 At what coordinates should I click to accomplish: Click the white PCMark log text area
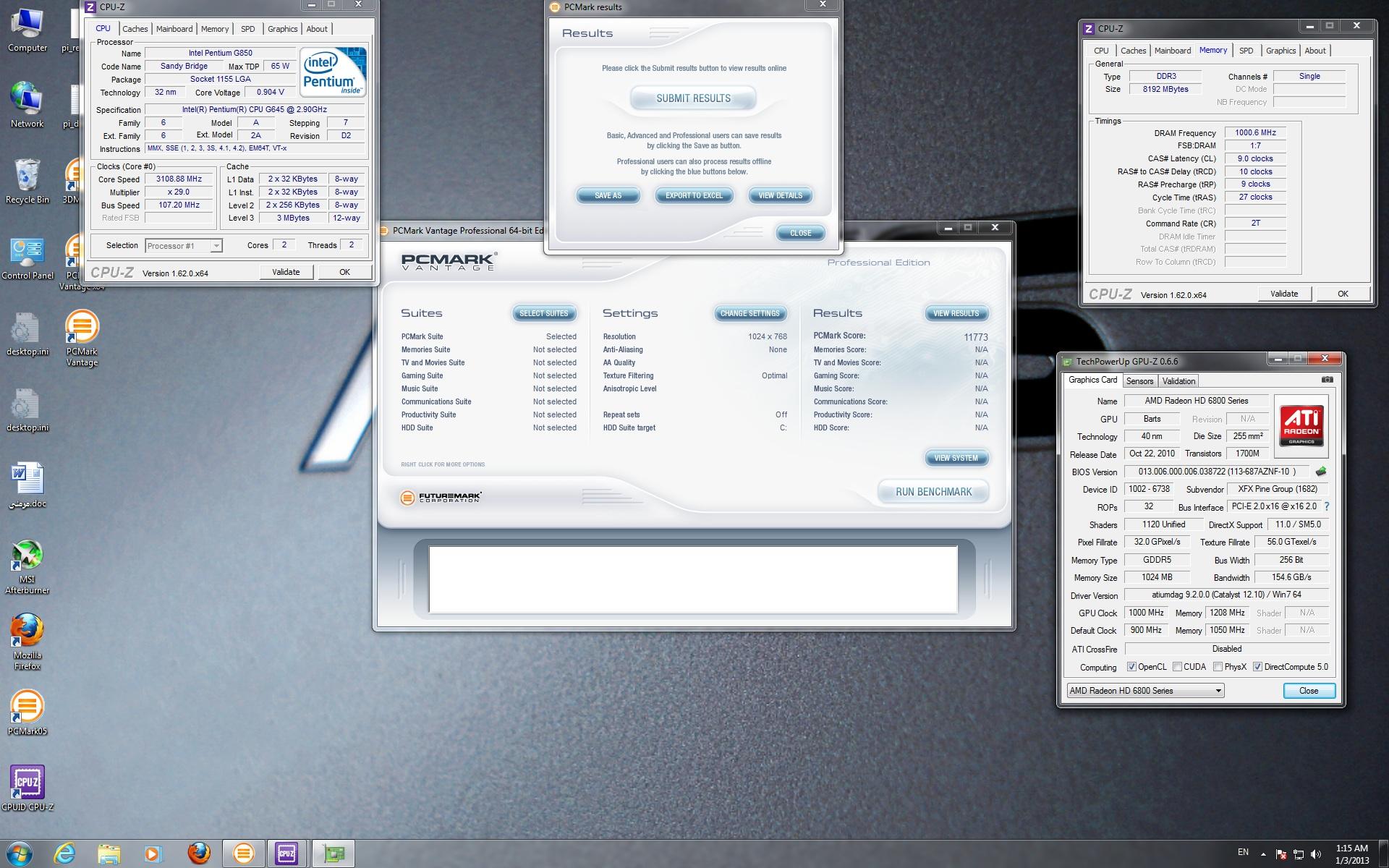[x=693, y=579]
